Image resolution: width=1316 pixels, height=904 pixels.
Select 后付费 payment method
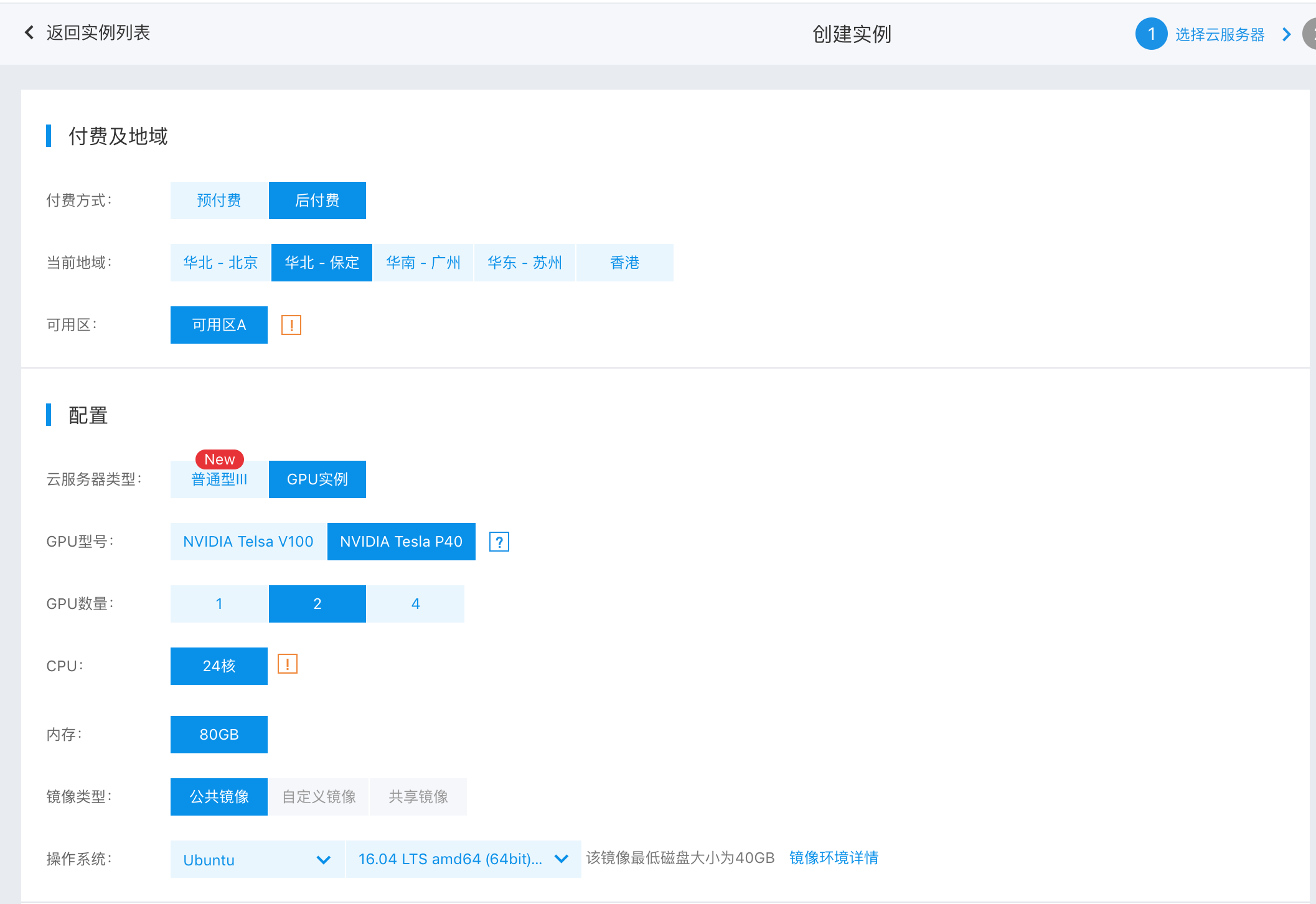point(317,200)
